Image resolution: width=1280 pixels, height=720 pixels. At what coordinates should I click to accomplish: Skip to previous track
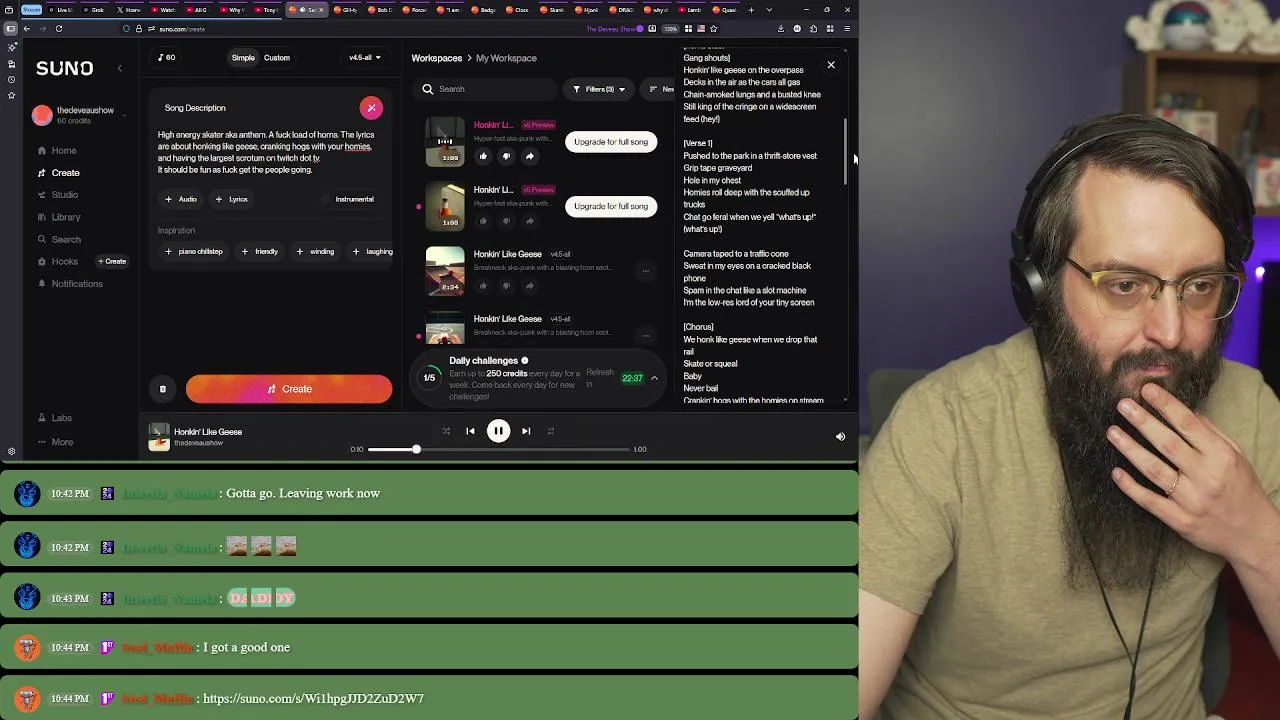[x=470, y=431]
